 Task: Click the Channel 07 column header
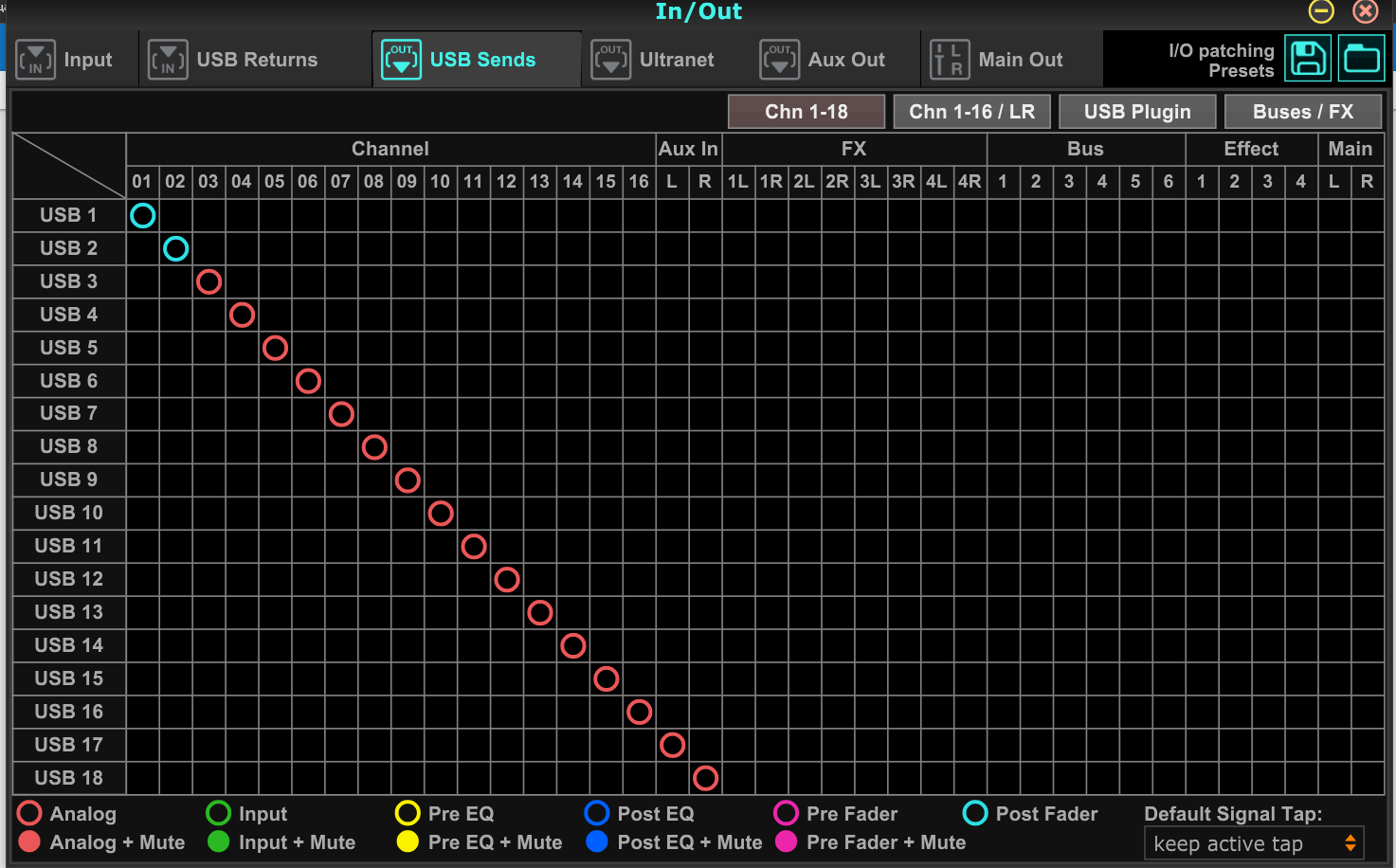click(x=341, y=181)
